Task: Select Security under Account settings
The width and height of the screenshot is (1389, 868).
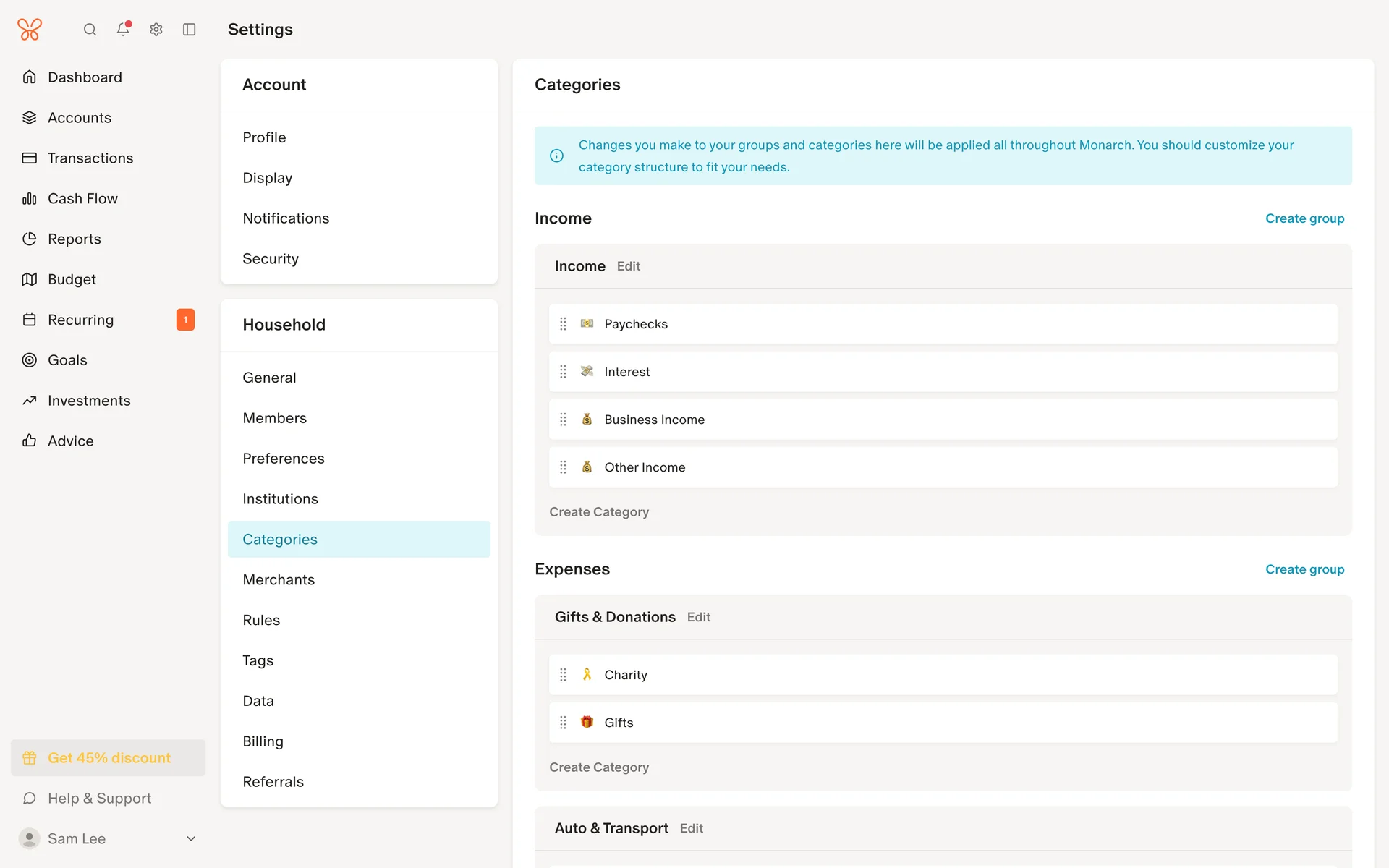Action: [271, 258]
